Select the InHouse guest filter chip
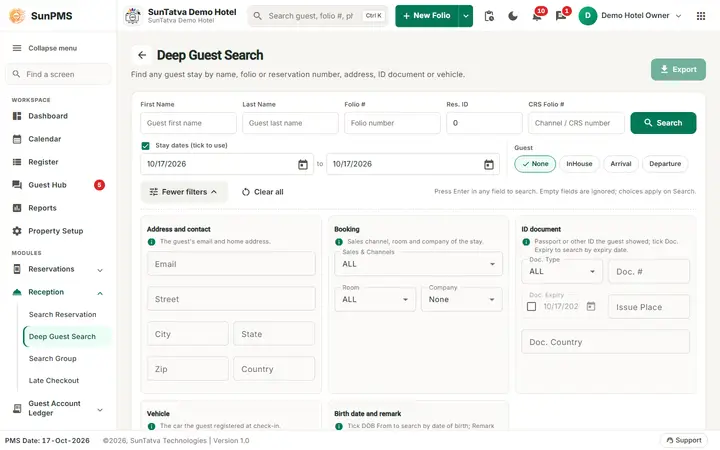720x450 pixels. pyautogui.click(x=579, y=164)
